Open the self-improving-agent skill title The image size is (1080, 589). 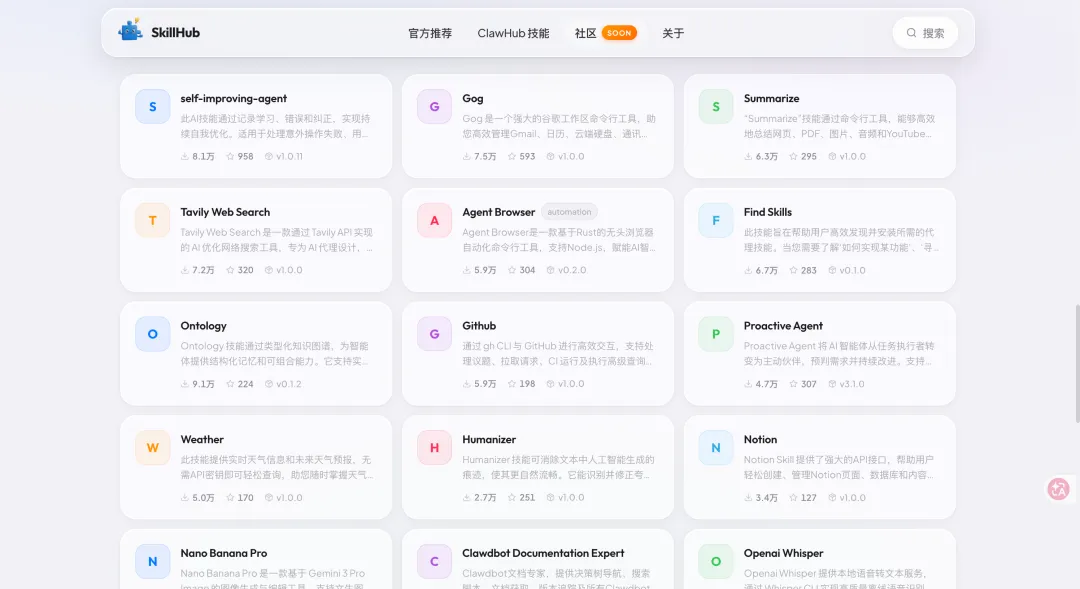point(233,99)
